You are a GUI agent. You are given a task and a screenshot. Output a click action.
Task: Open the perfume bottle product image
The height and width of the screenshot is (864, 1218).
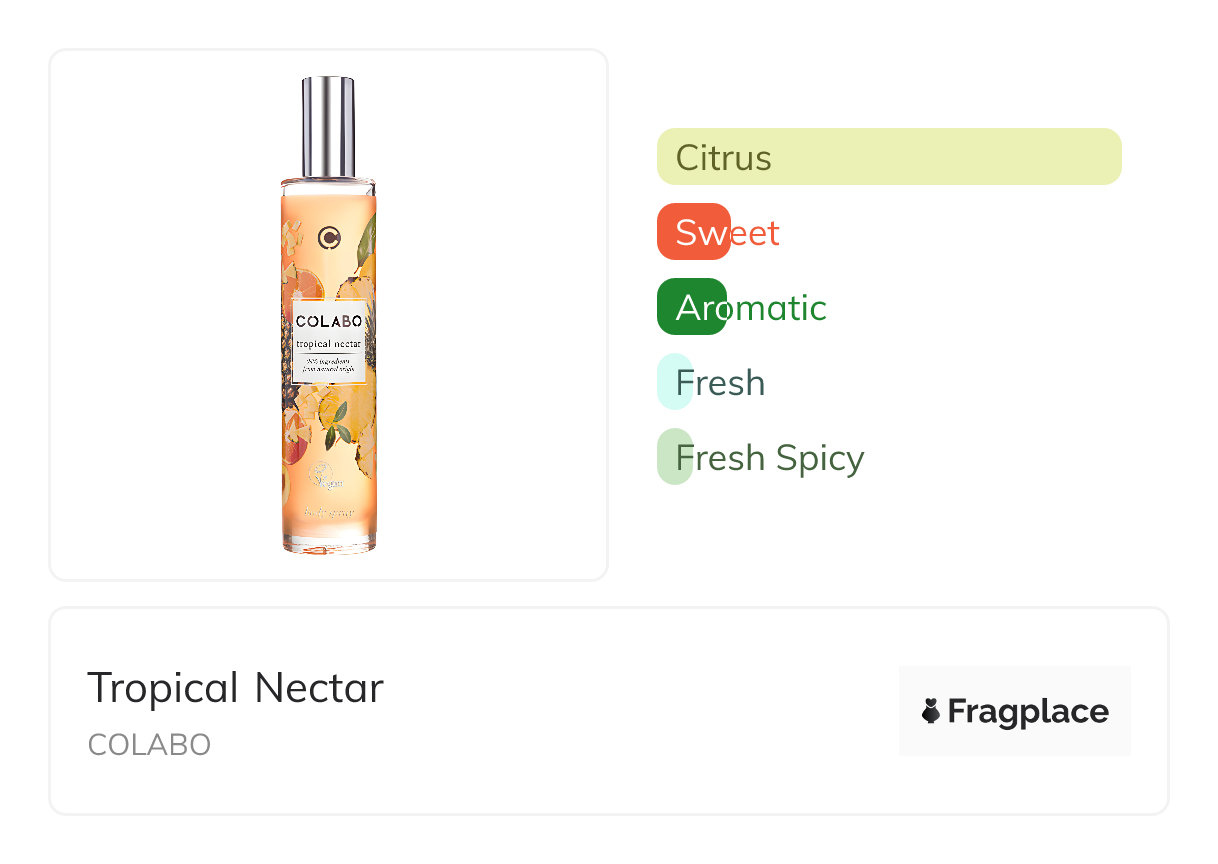point(328,315)
